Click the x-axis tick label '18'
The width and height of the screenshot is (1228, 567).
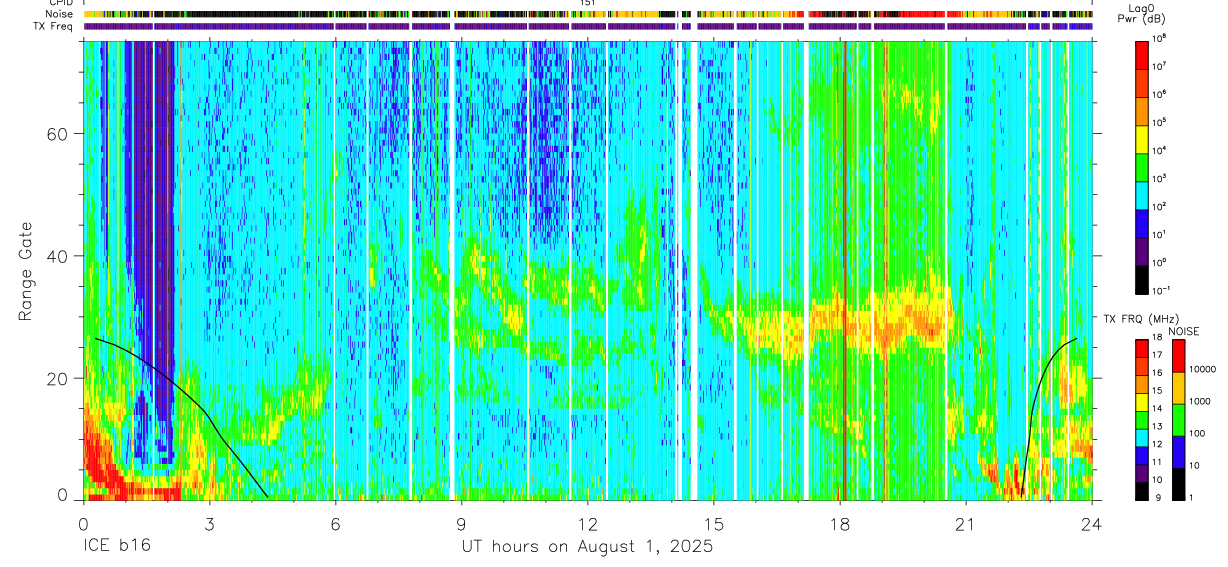pos(840,524)
